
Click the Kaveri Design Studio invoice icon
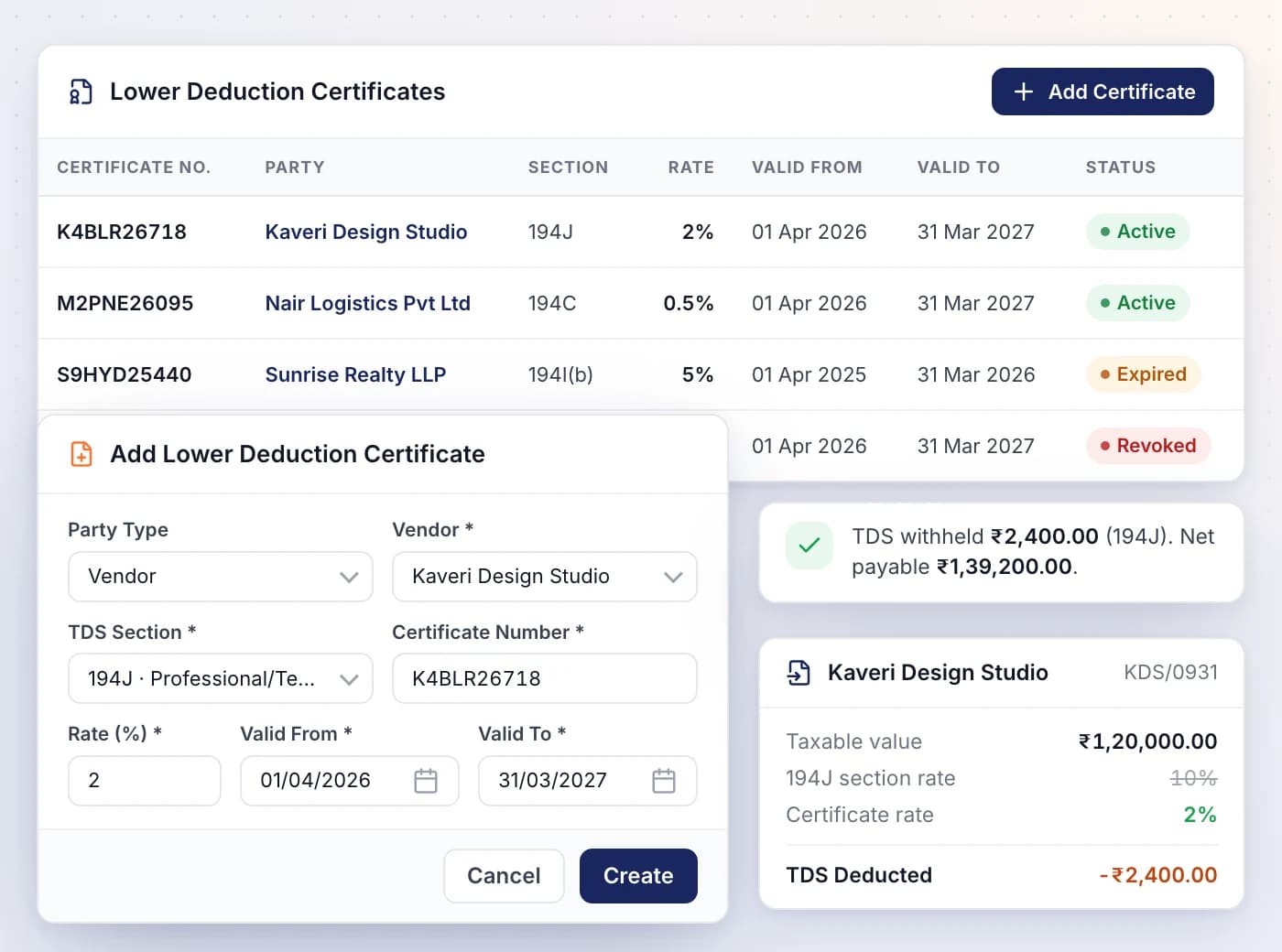(x=799, y=673)
